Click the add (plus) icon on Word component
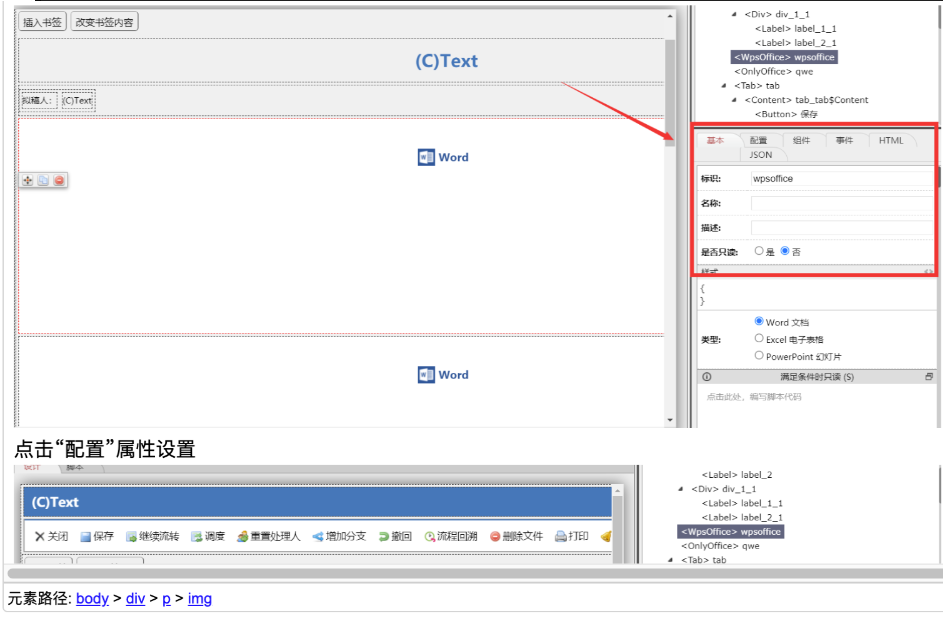The width and height of the screenshot is (943, 625). click(28, 180)
